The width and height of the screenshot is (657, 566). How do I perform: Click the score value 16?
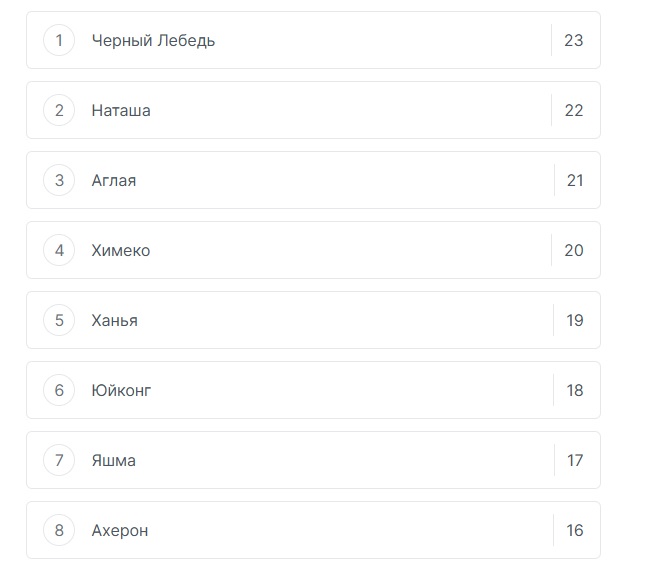(575, 531)
